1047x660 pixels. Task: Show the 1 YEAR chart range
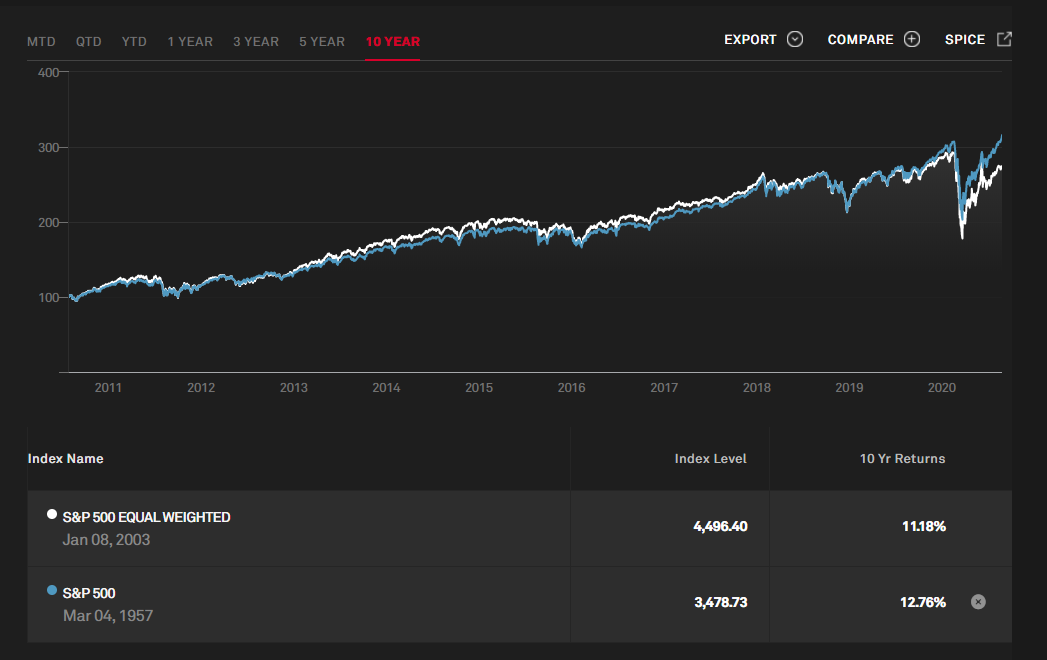[190, 42]
